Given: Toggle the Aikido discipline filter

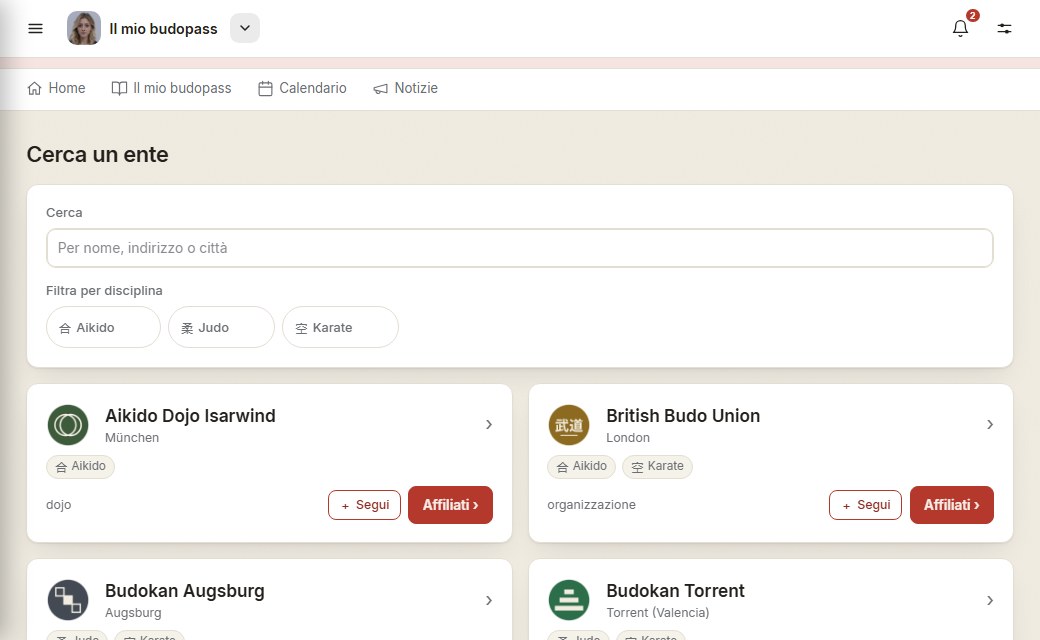Looking at the screenshot, I should click(x=103, y=327).
